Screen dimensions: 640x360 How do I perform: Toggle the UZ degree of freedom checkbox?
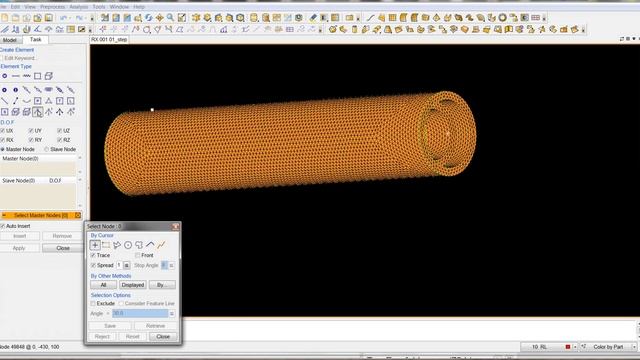60,131
